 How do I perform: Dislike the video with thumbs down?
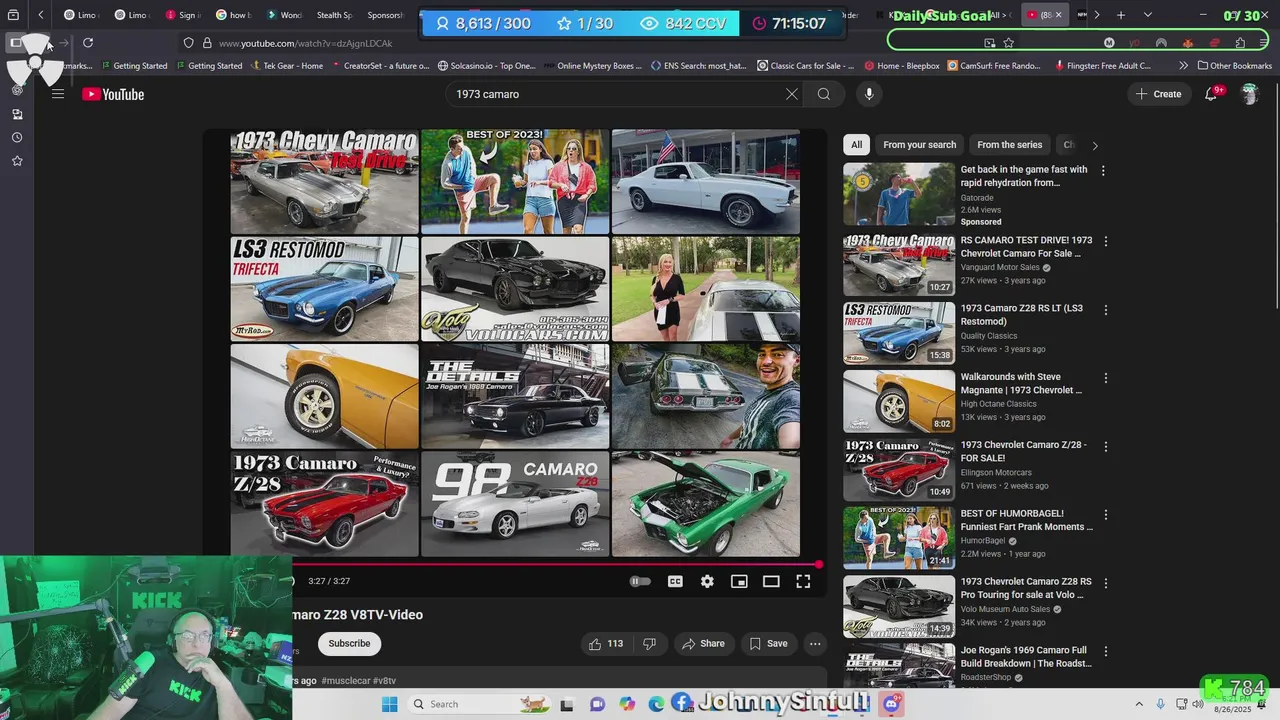coord(649,644)
